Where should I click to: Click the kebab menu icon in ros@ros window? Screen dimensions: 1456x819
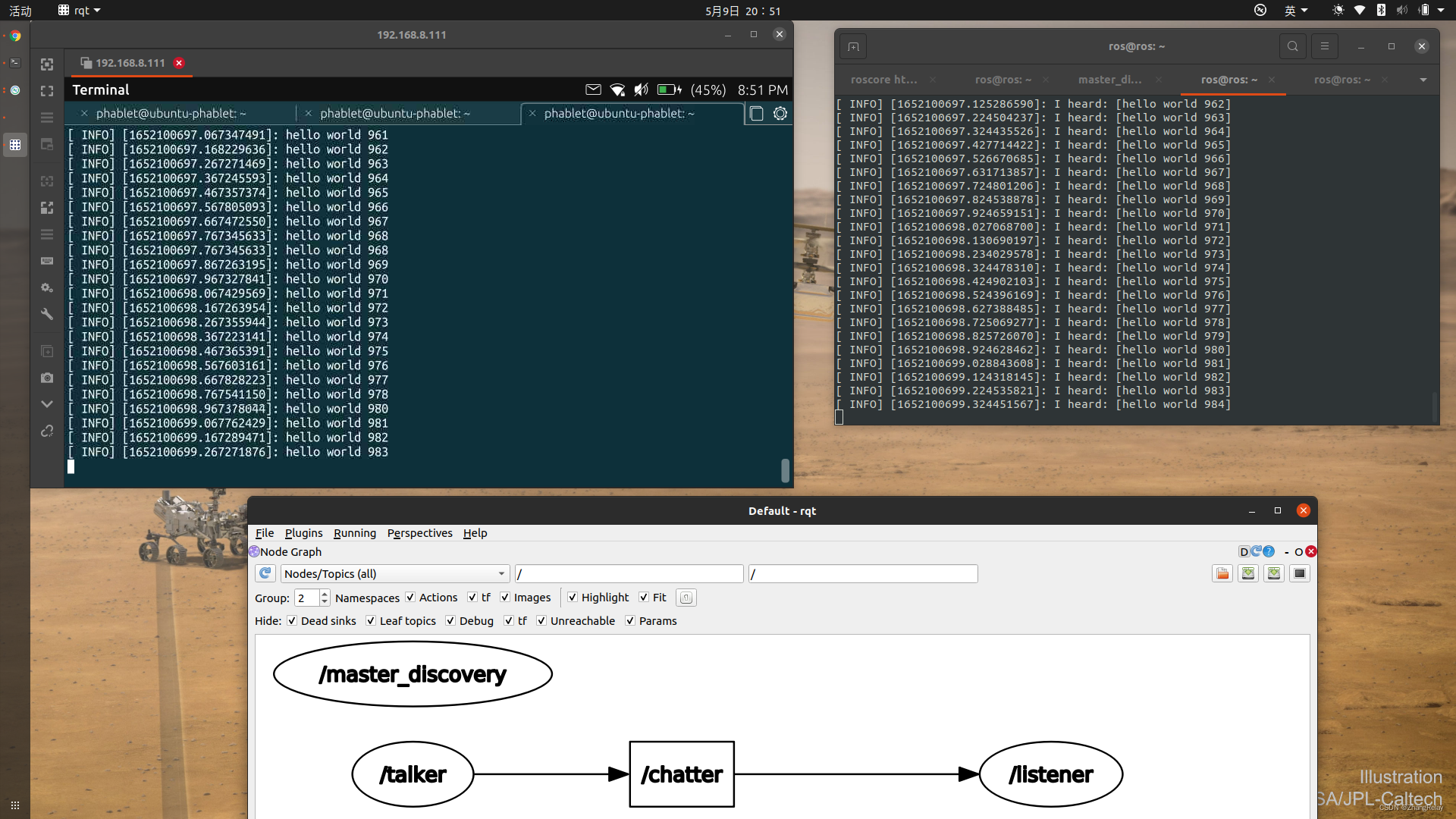[1324, 45]
